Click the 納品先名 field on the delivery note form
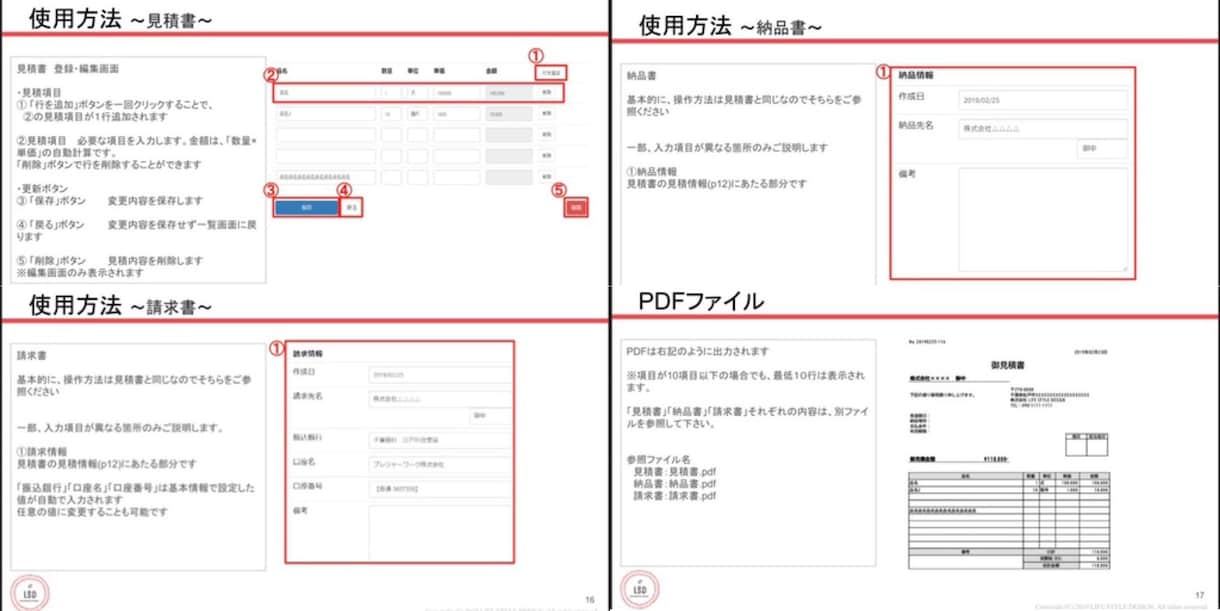This screenshot has height=611, width=1220. tap(1042, 129)
